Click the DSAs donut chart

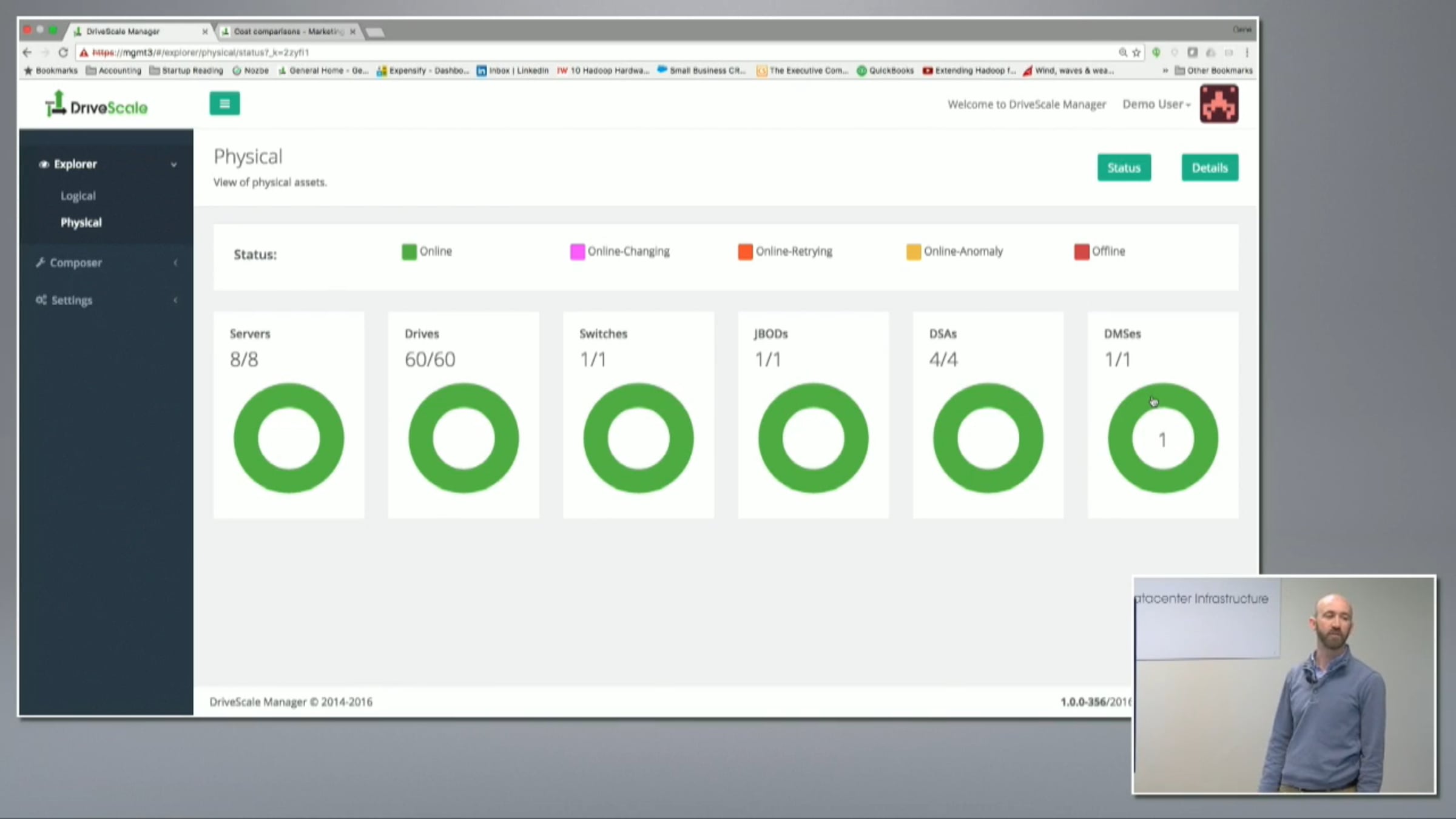tap(988, 438)
